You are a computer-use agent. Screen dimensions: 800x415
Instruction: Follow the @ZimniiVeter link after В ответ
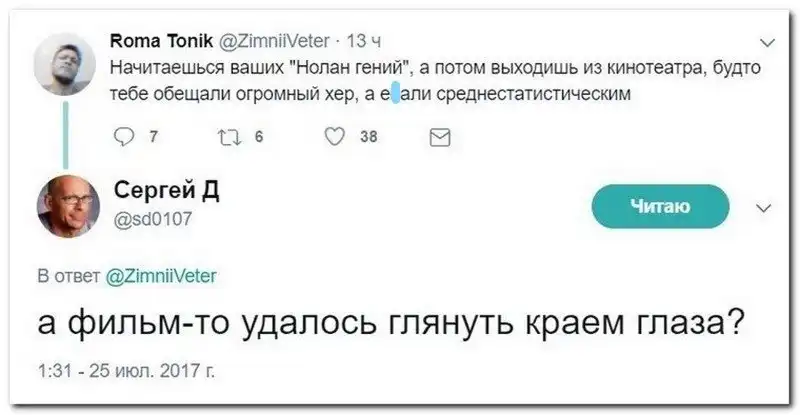(160, 275)
